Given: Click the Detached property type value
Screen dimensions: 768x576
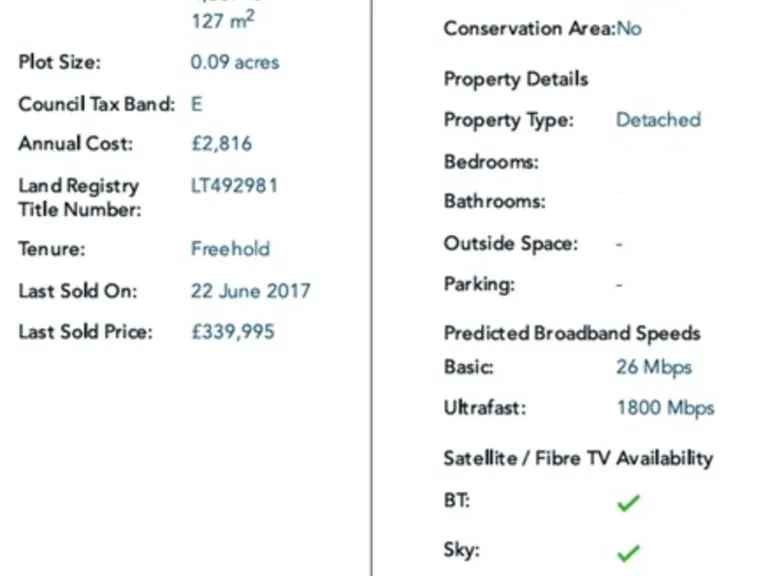Looking at the screenshot, I should pos(658,120).
